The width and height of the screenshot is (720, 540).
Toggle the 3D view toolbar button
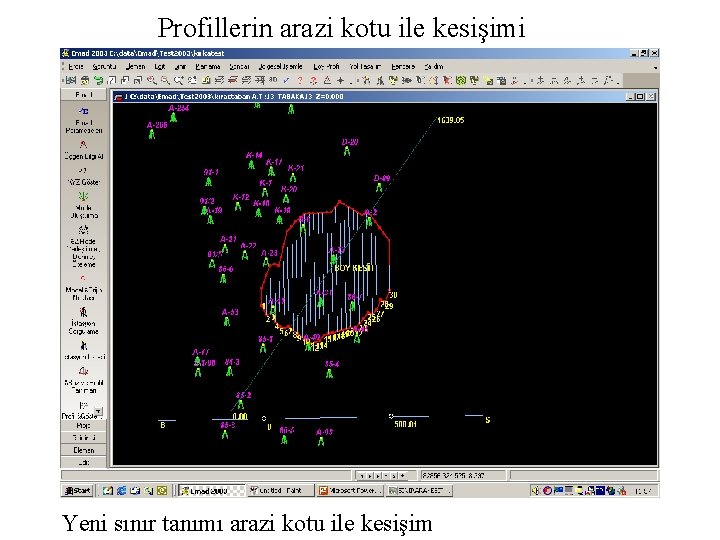[273, 80]
